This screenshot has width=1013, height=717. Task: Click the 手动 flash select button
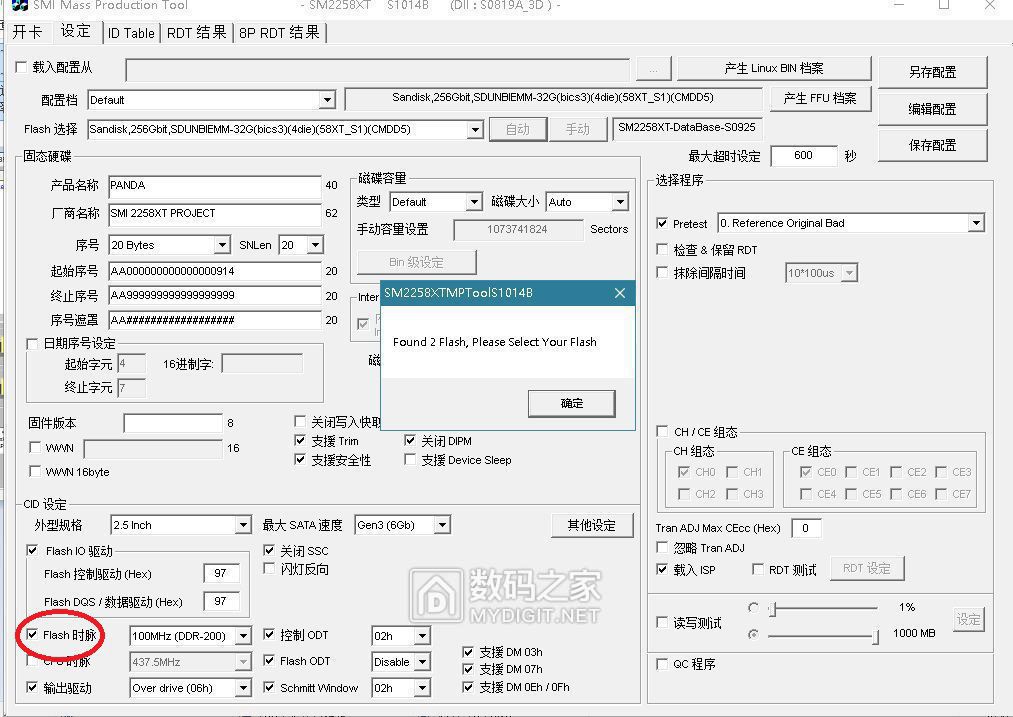pos(578,129)
